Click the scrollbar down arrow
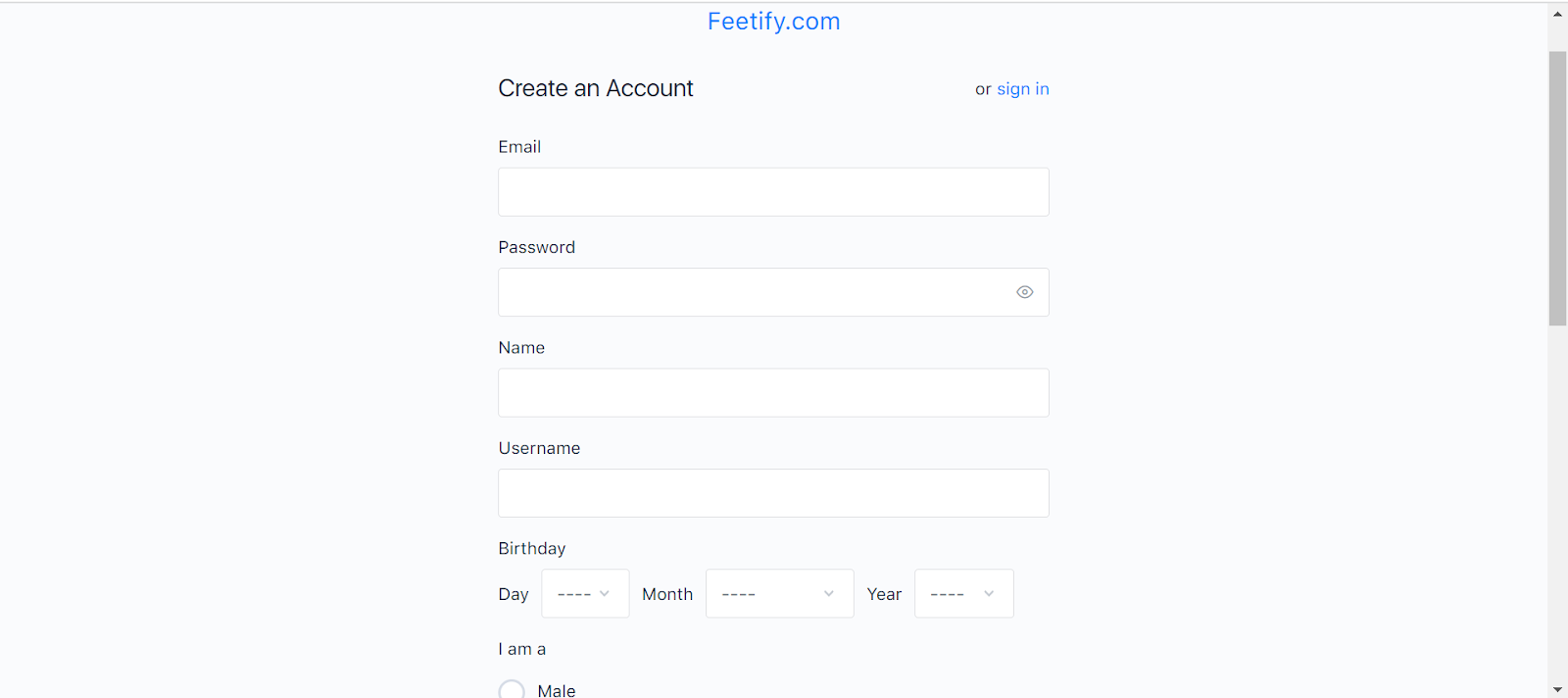Viewport: 1568px width, 698px height. point(1557,689)
